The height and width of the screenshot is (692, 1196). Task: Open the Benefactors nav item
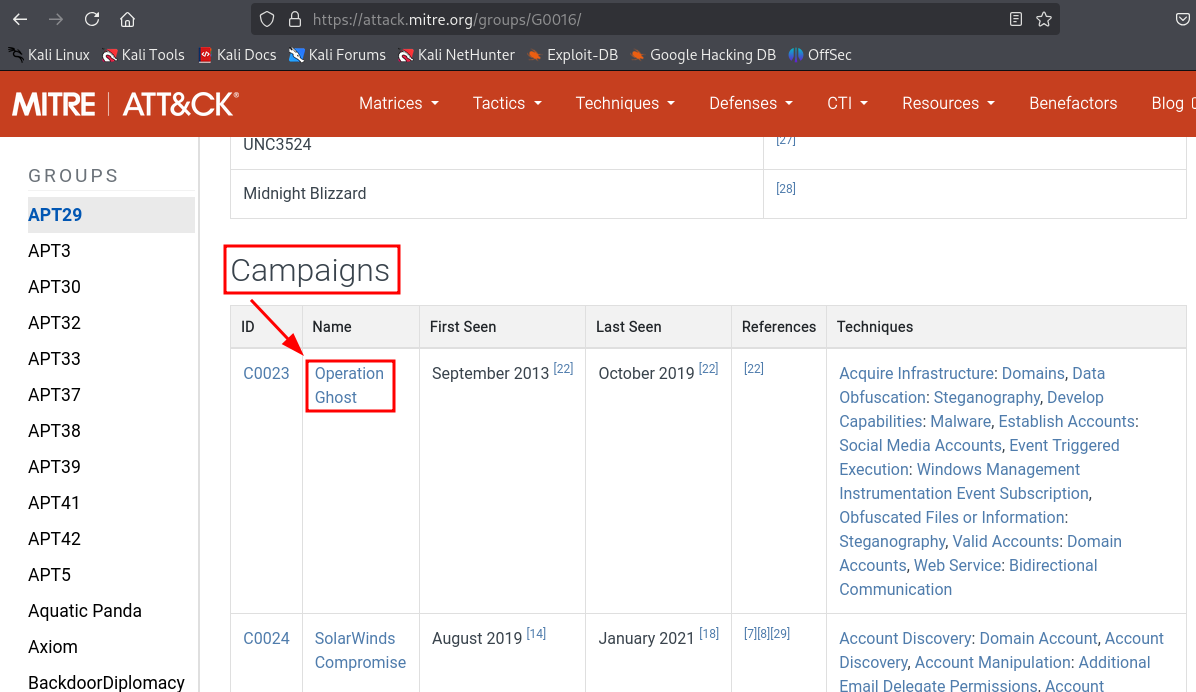point(1073,103)
